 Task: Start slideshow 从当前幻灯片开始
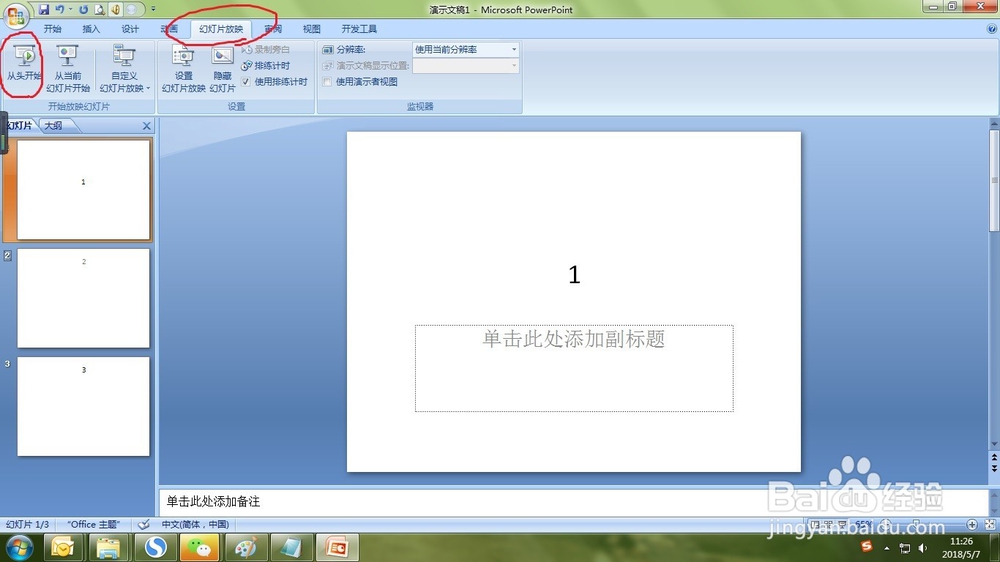68,69
